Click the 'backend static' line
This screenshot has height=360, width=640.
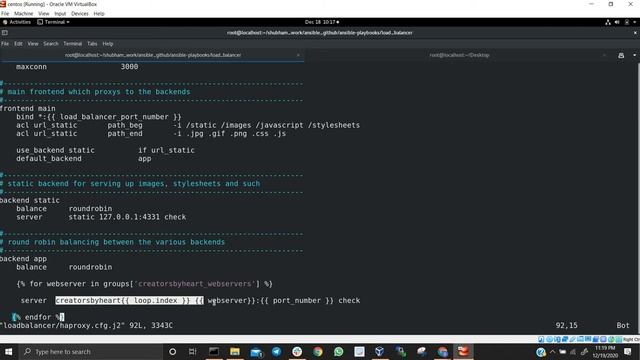(x=30, y=200)
